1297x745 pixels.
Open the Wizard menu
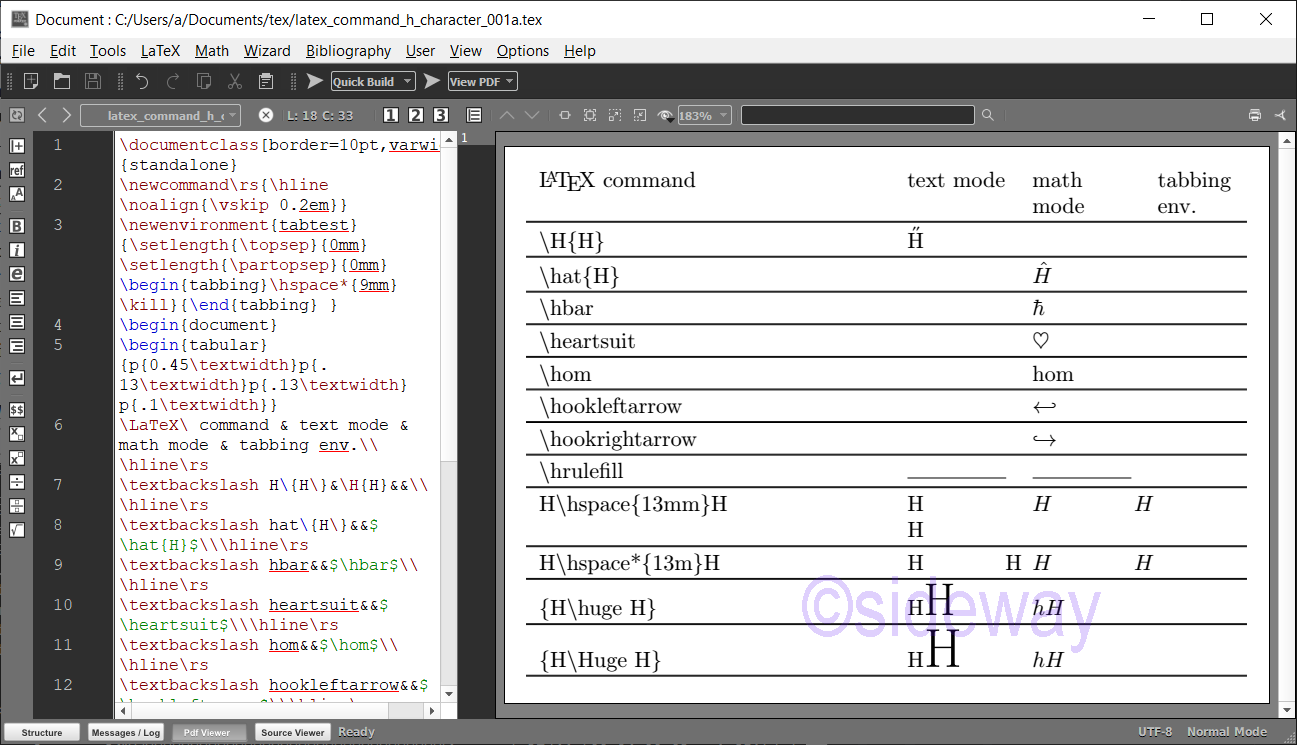267,51
